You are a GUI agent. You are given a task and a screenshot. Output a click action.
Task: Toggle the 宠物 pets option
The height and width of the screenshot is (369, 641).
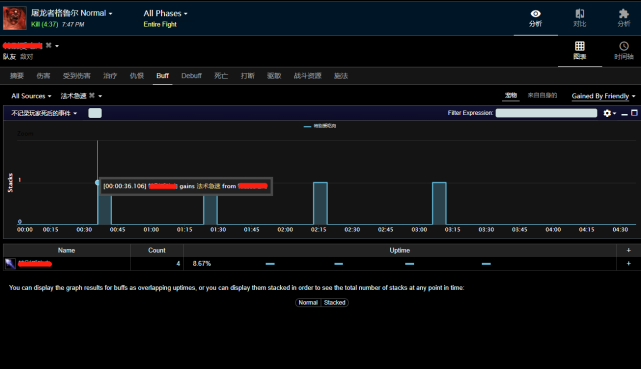(x=511, y=95)
